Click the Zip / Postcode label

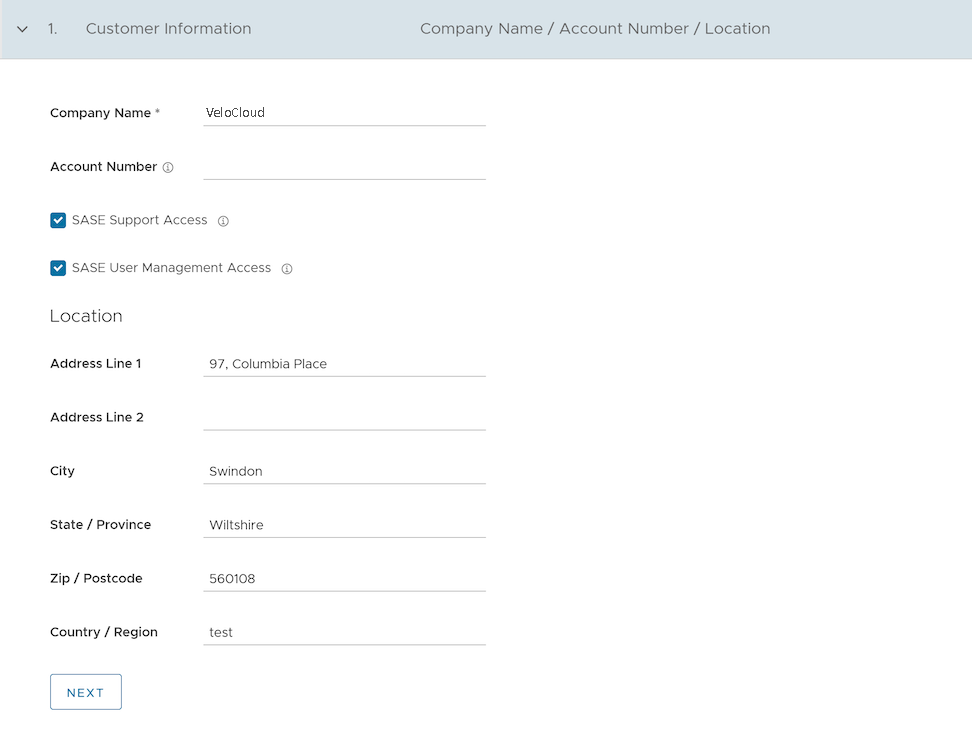click(x=96, y=578)
